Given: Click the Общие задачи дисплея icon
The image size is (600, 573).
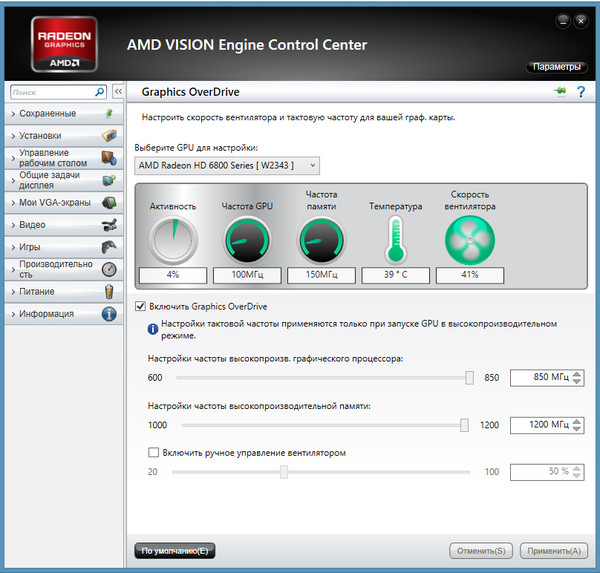Looking at the screenshot, I should [x=109, y=180].
